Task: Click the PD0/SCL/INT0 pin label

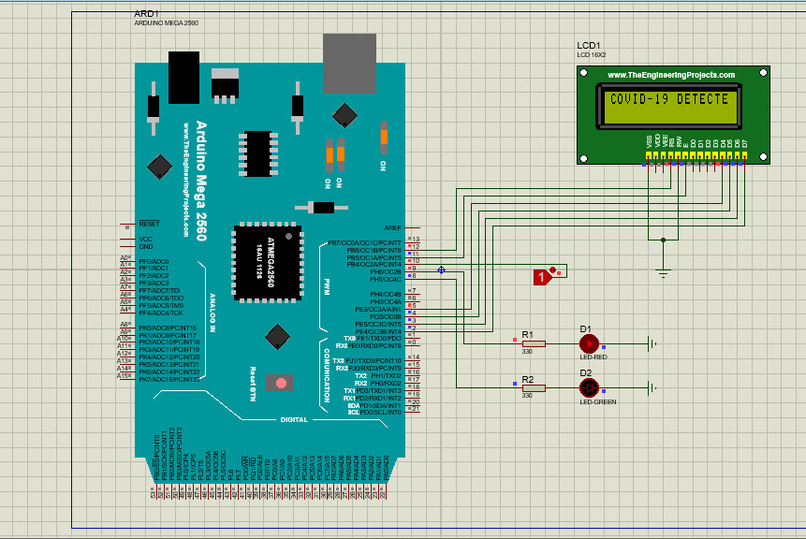Action: pyautogui.click(x=380, y=413)
